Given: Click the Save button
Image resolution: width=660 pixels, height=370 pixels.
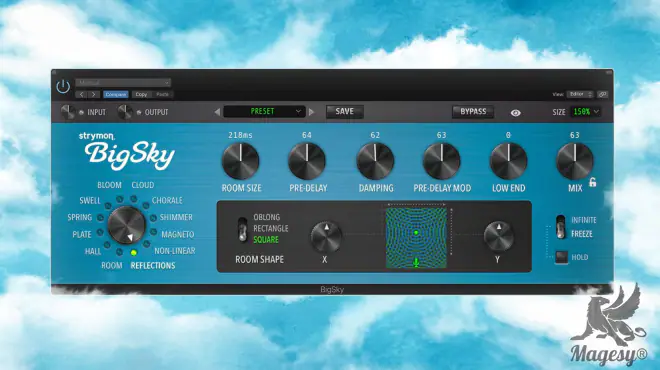Looking at the screenshot, I should click(x=344, y=112).
